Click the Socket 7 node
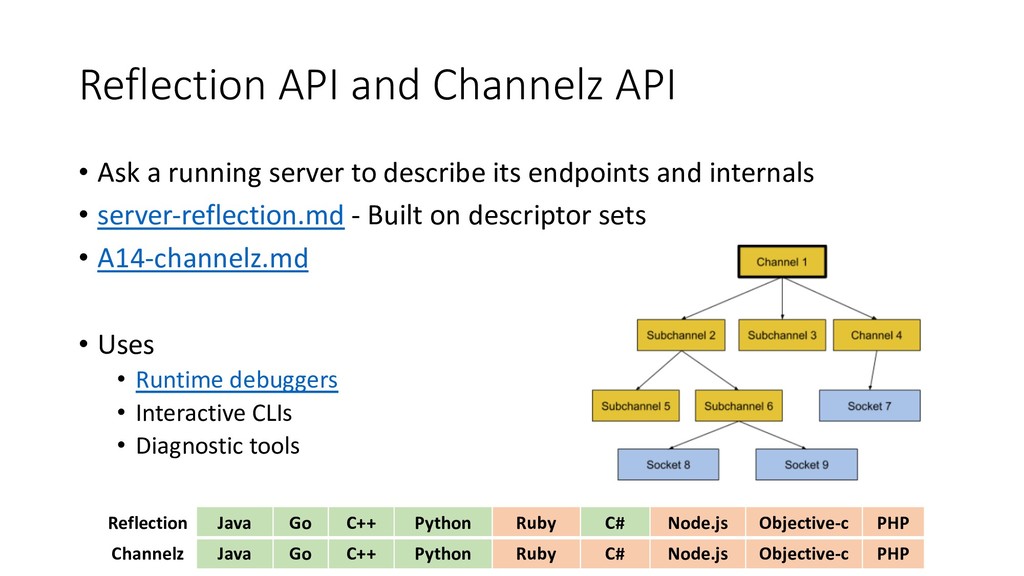 tap(869, 406)
